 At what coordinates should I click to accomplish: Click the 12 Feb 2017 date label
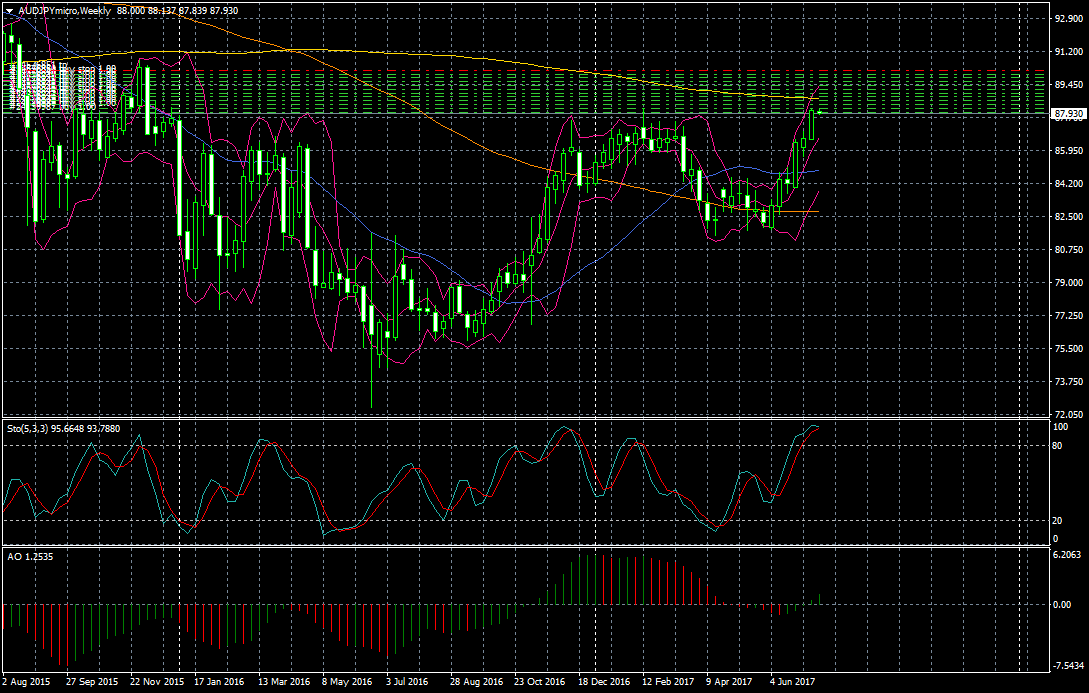point(668,681)
